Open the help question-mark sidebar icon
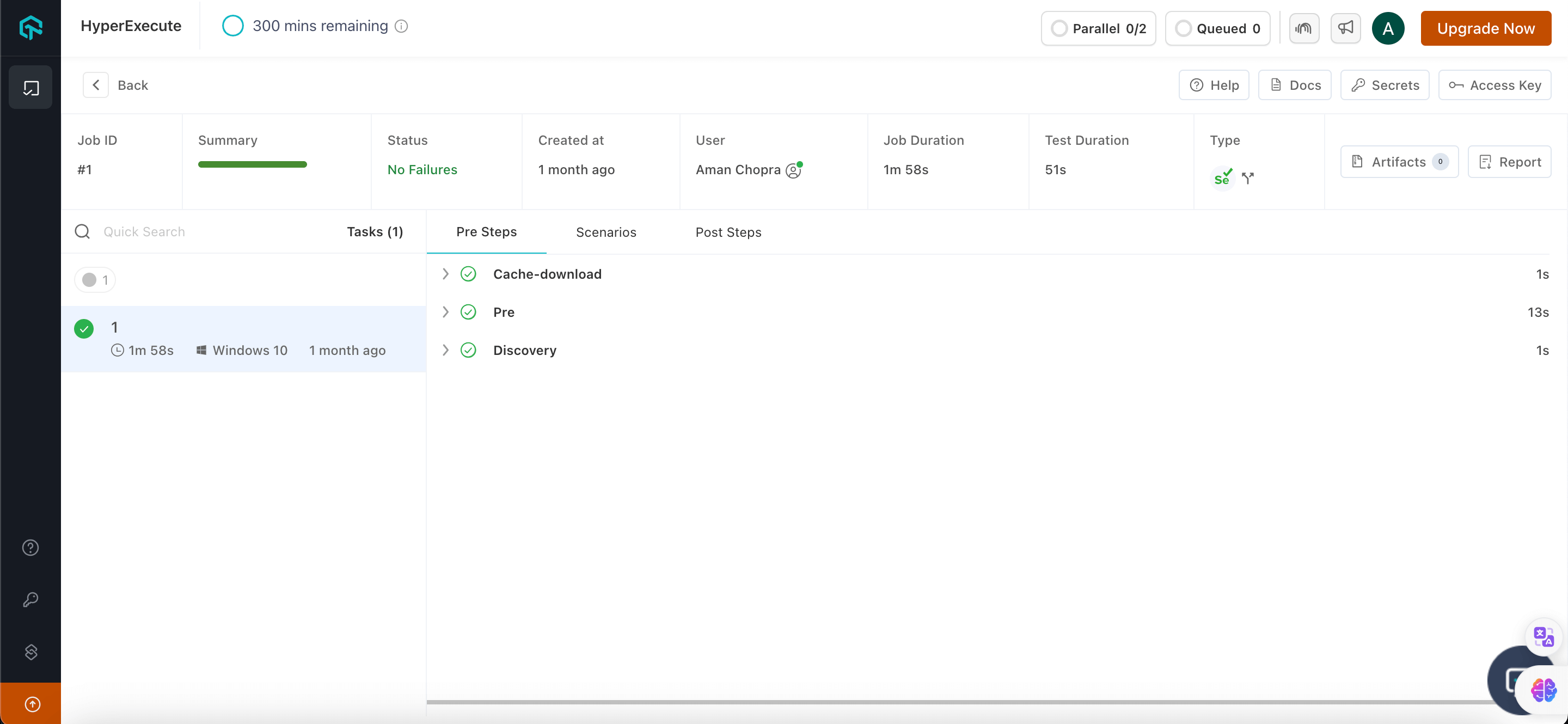The width and height of the screenshot is (1568, 724). tap(30, 548)
